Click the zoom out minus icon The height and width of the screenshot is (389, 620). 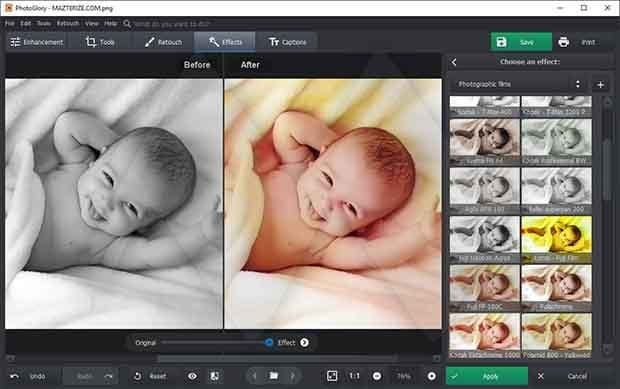click(x=377, y=376)
